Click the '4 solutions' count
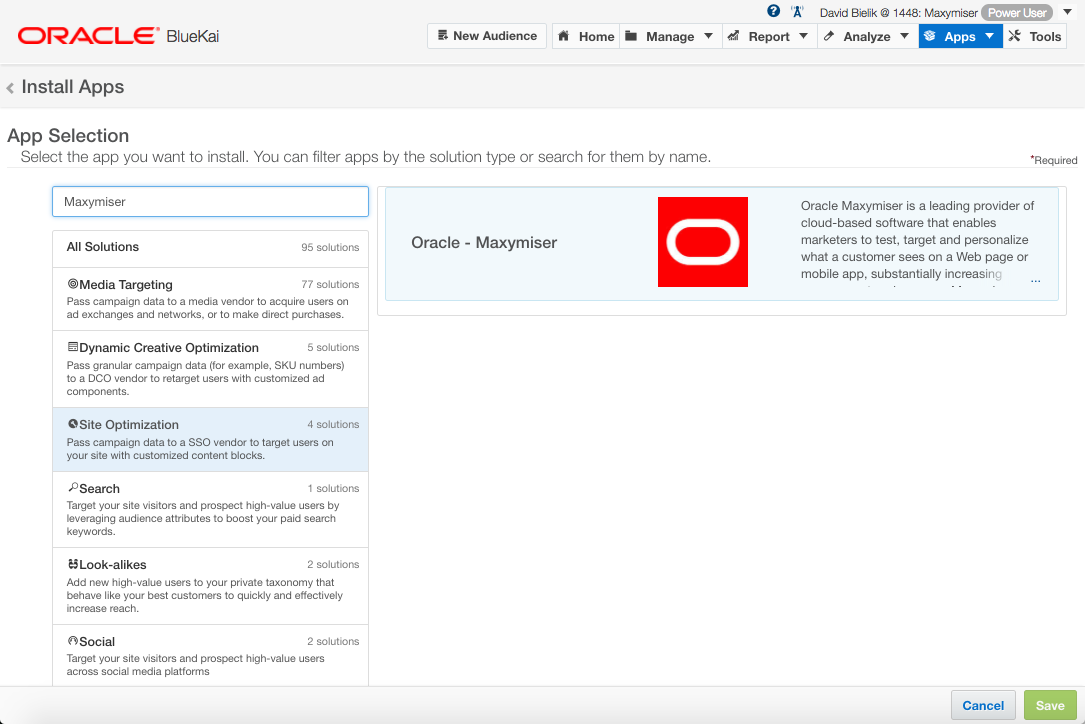 333,424
